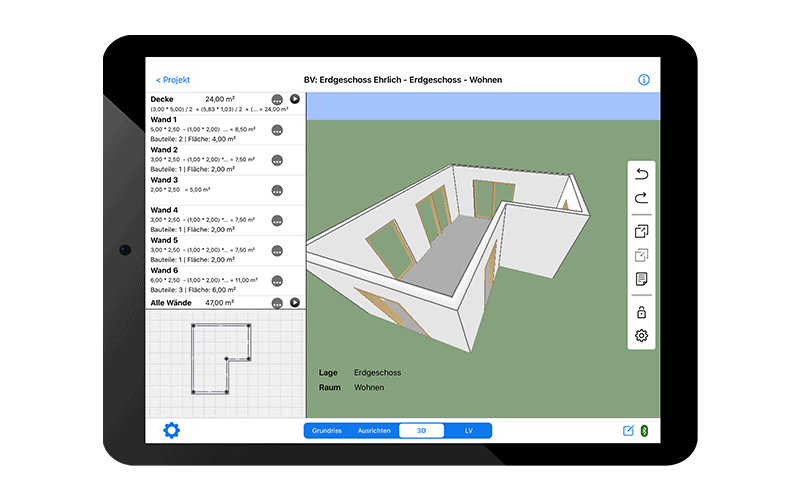Tap the edit note icon at bottom right
800x500 pixels.
[628, 431]
